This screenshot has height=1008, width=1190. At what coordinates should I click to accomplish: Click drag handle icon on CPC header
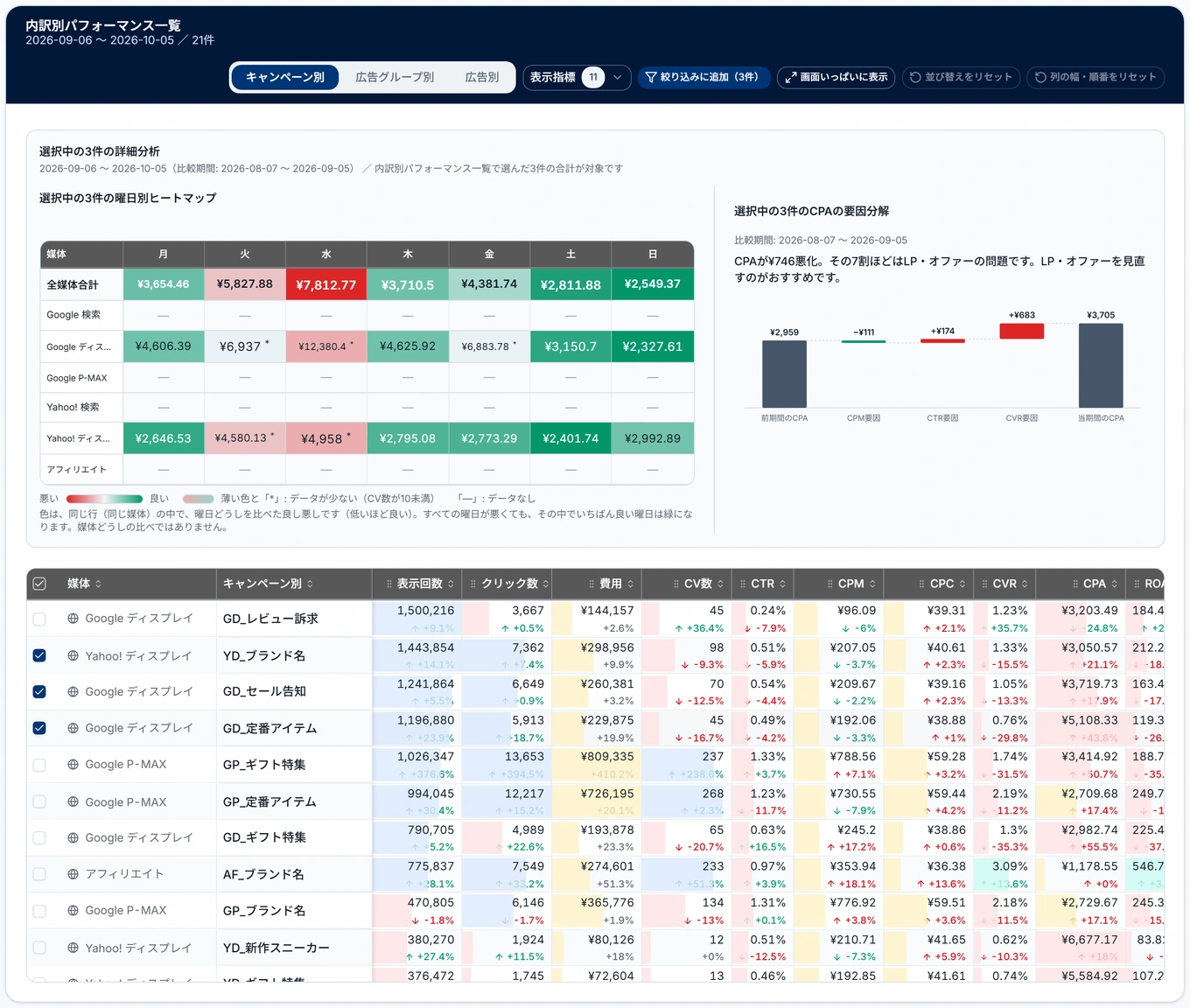click(921, 584)
